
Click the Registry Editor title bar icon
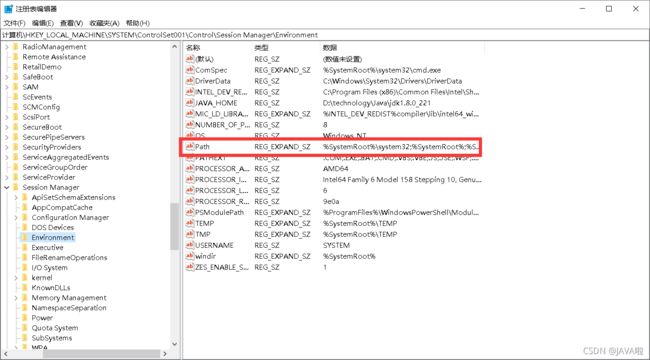click(x=8, y=9)
